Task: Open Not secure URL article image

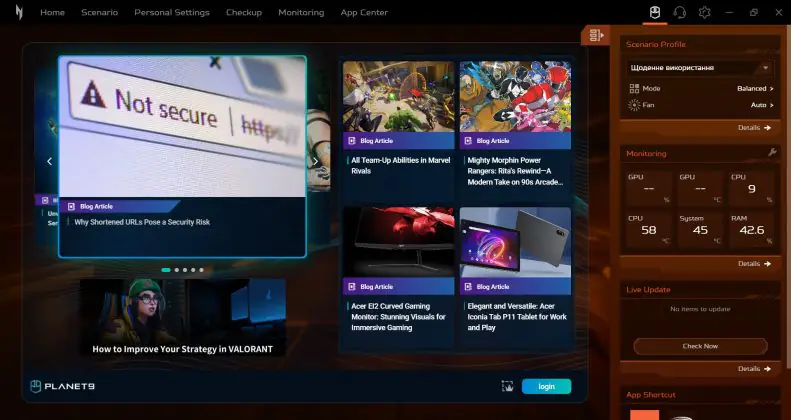Action: (183, 127)
